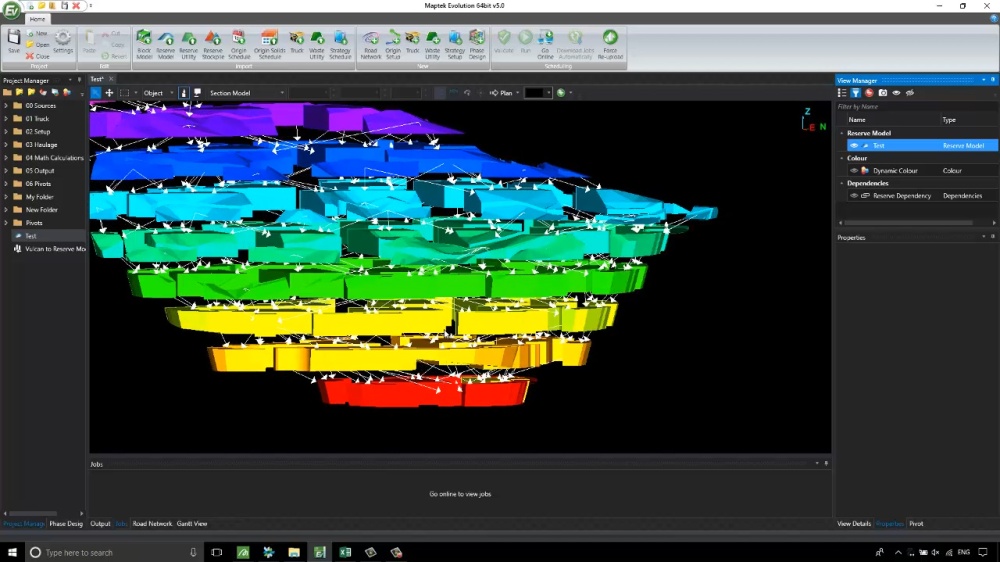Collapse the Dependencies group
The width and height of the screenshot is (1000, 562).
tap(842, 183)
